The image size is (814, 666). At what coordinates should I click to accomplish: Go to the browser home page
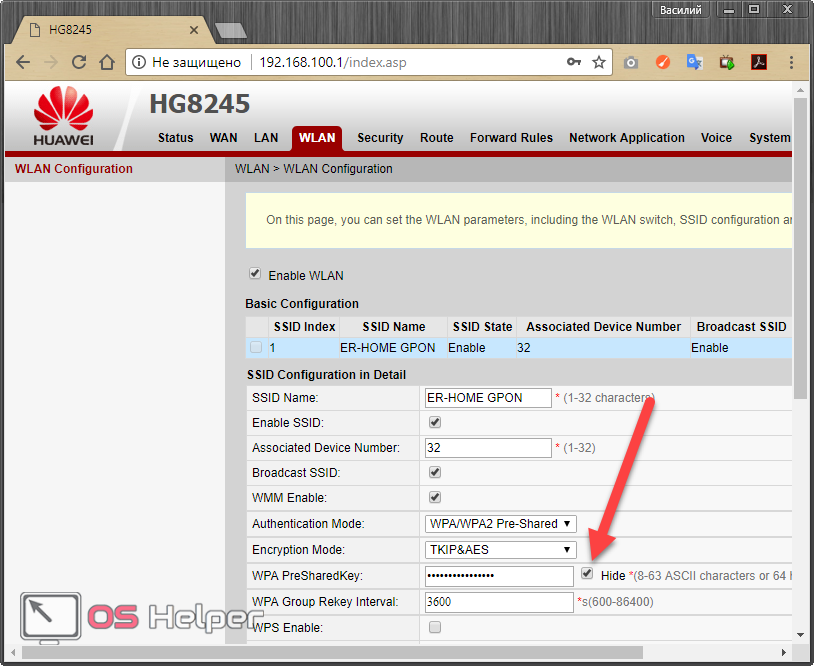106,62
